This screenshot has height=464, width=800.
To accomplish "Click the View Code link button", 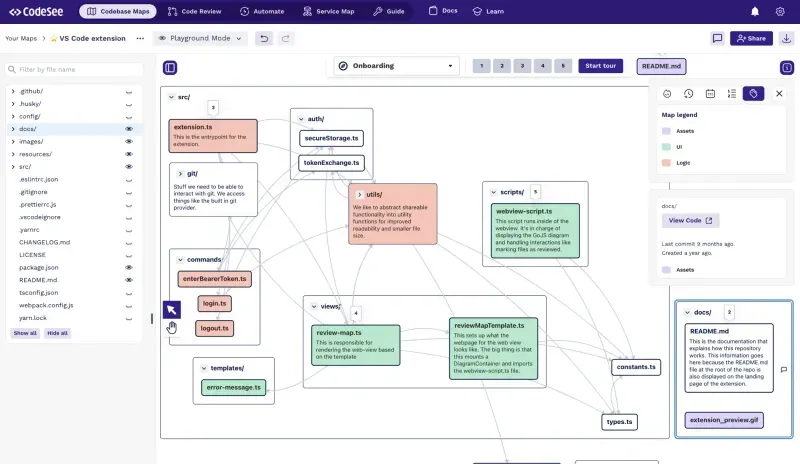I will pyautogui.click(x=690, y=221).
